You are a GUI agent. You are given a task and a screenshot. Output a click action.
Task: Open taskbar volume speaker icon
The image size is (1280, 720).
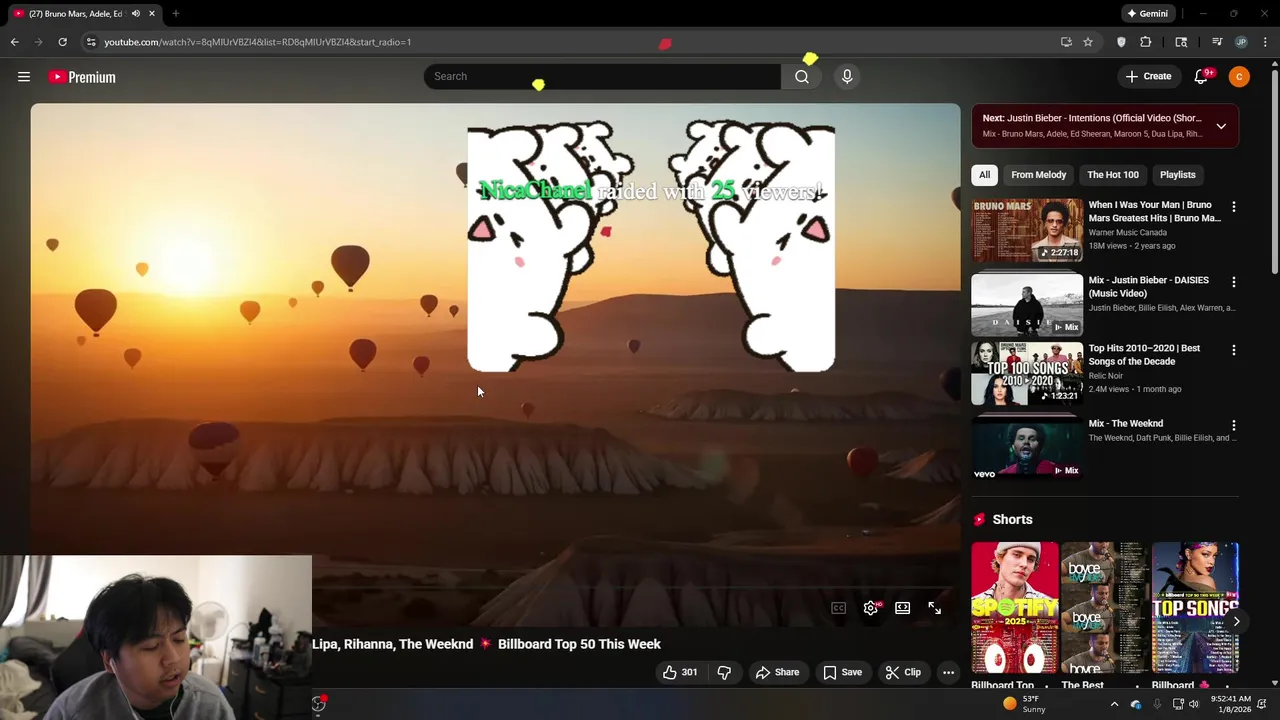(1194, 704)
